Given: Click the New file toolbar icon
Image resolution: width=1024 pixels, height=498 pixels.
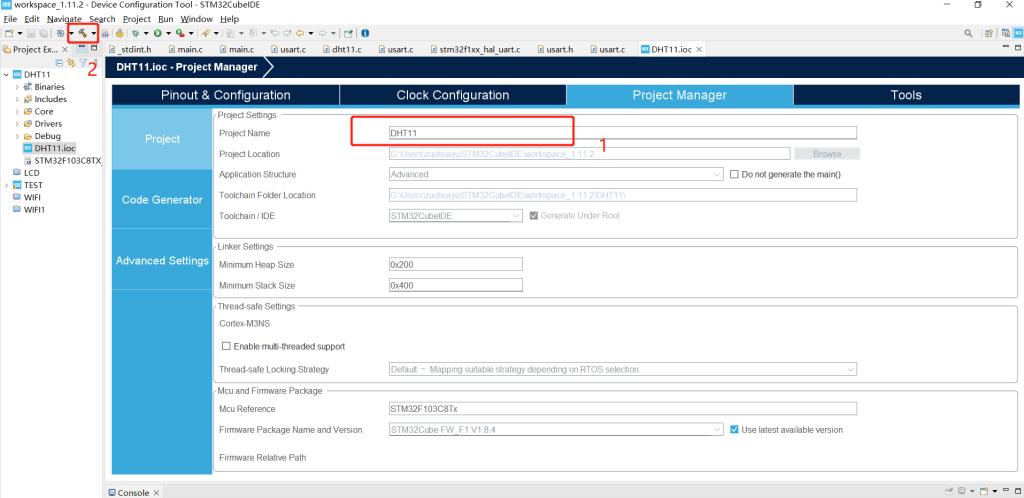Looking at the screenshot, I should (x=9, y=33).
